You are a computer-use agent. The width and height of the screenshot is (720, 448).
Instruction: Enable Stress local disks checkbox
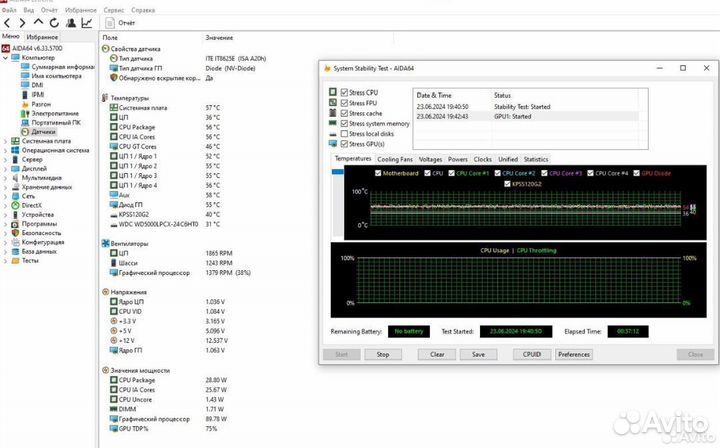pyautogui.click(x=344, y=134)
